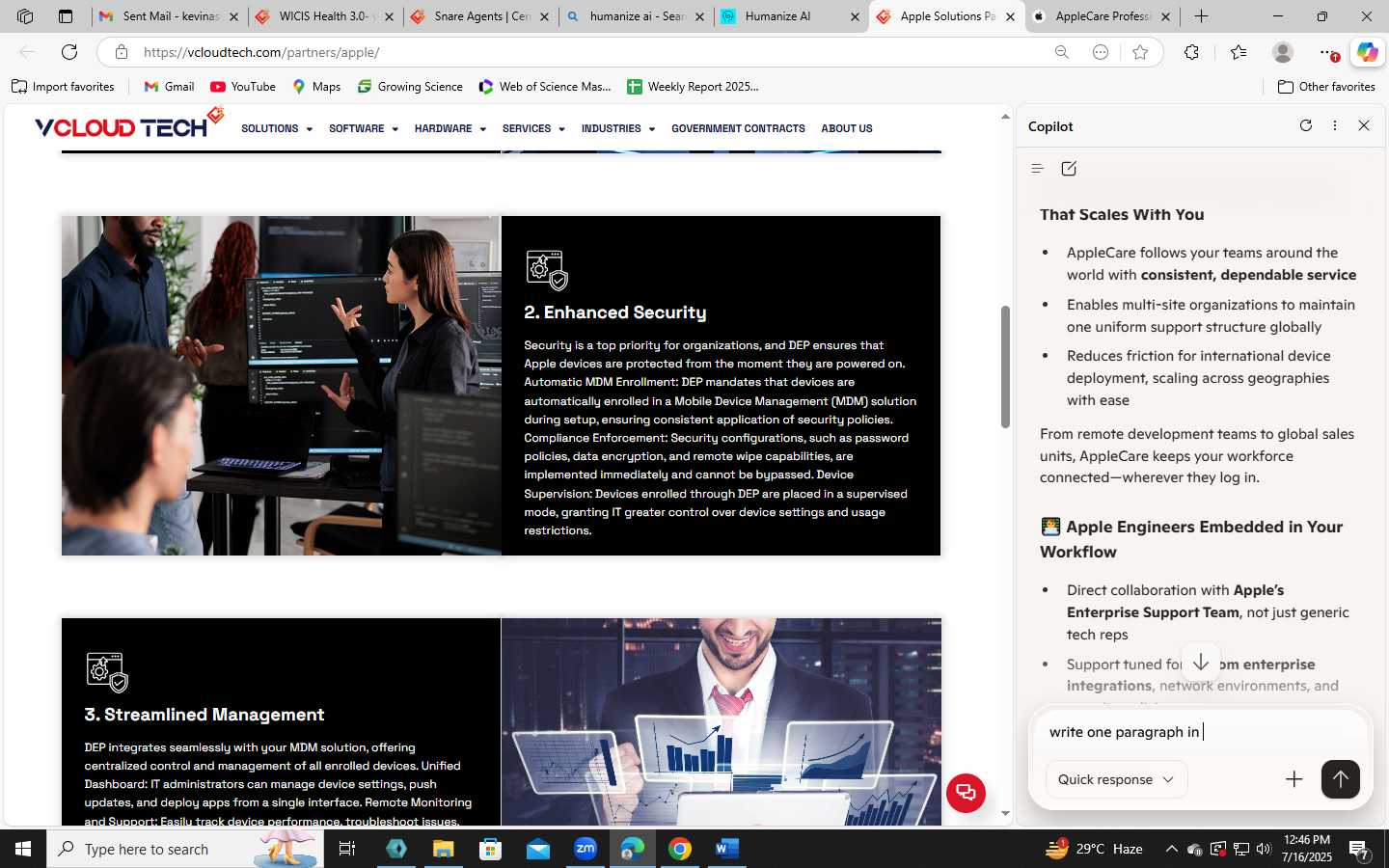This screenshot has height=868, width=1389.
Task: Open the workspaces icon in title bar
Action: pos(25,16)
